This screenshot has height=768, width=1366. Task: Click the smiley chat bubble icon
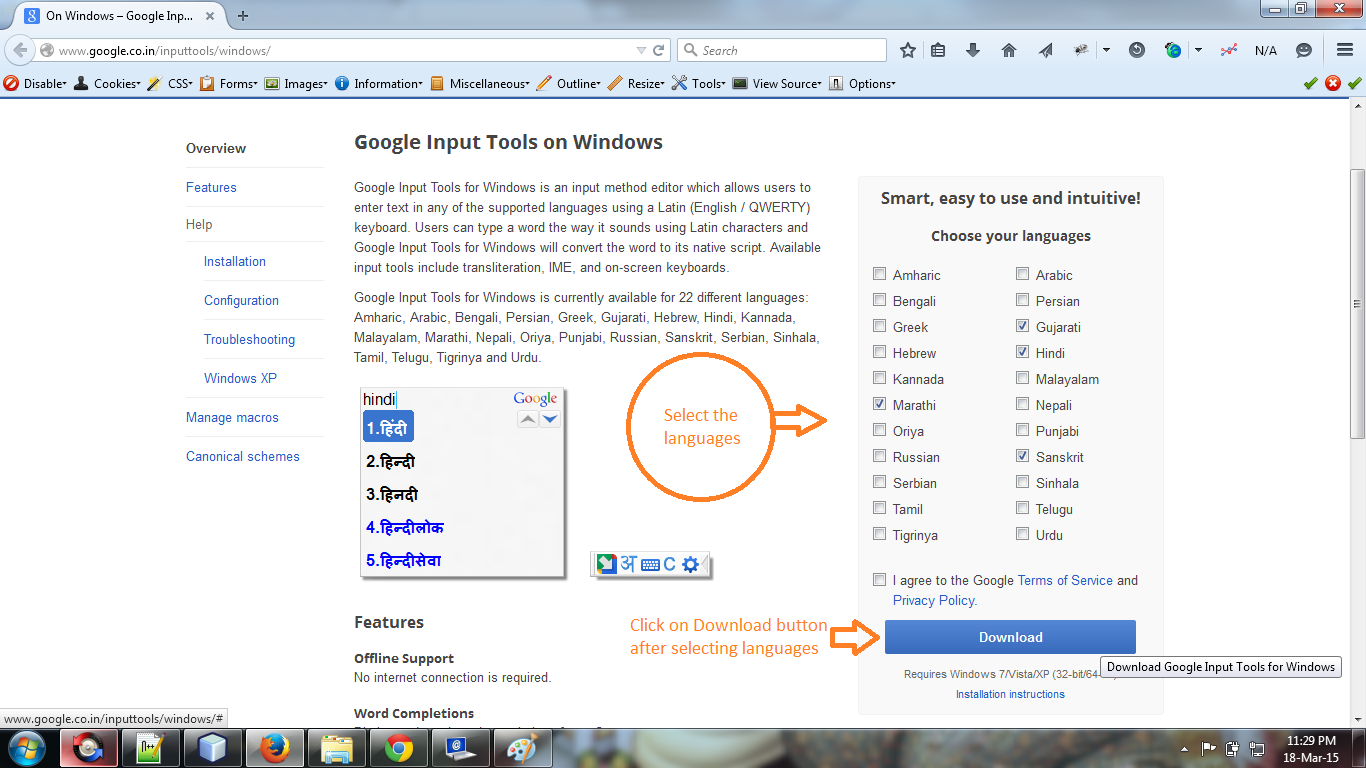point(1304,50)
